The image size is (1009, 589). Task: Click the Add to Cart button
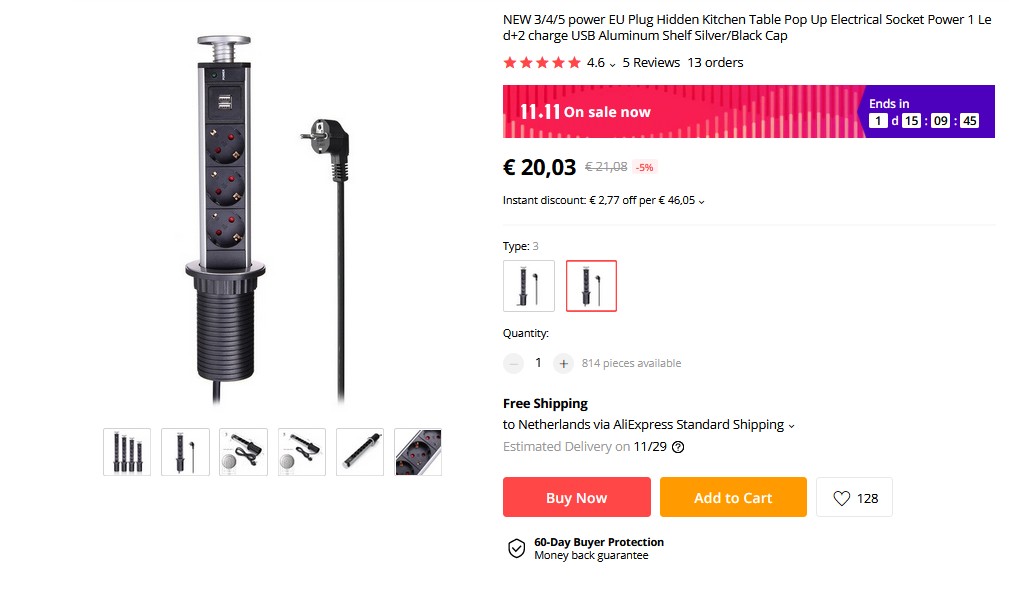tap(732, 497)
